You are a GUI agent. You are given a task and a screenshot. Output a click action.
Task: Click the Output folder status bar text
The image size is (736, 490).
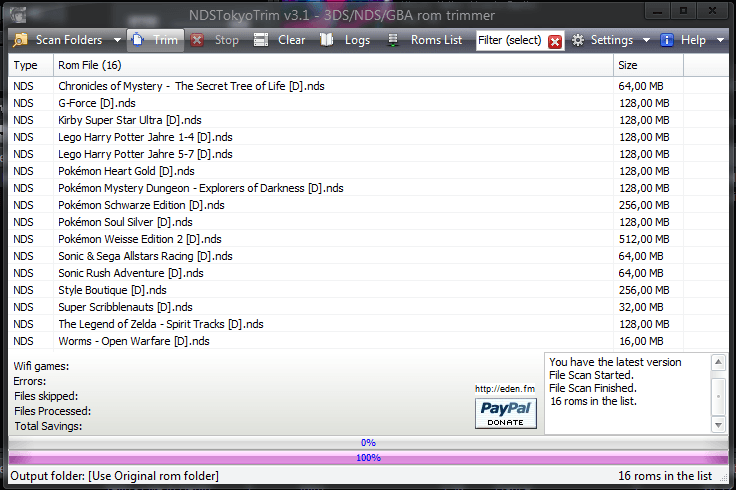tap(115, 476)
